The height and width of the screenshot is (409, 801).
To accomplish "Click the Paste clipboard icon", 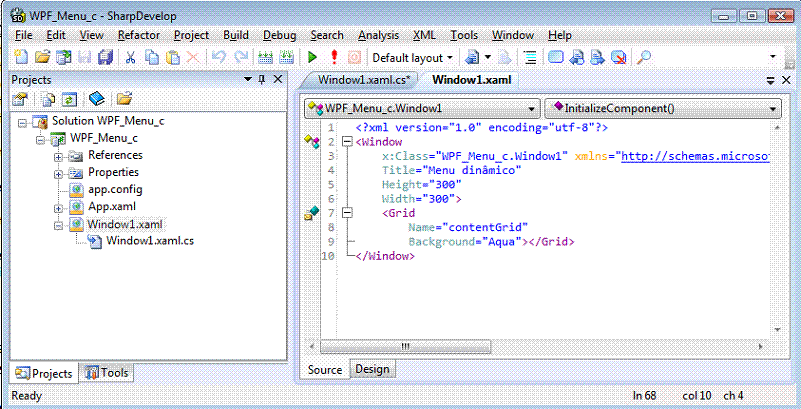I will click(x=173, y=57).
